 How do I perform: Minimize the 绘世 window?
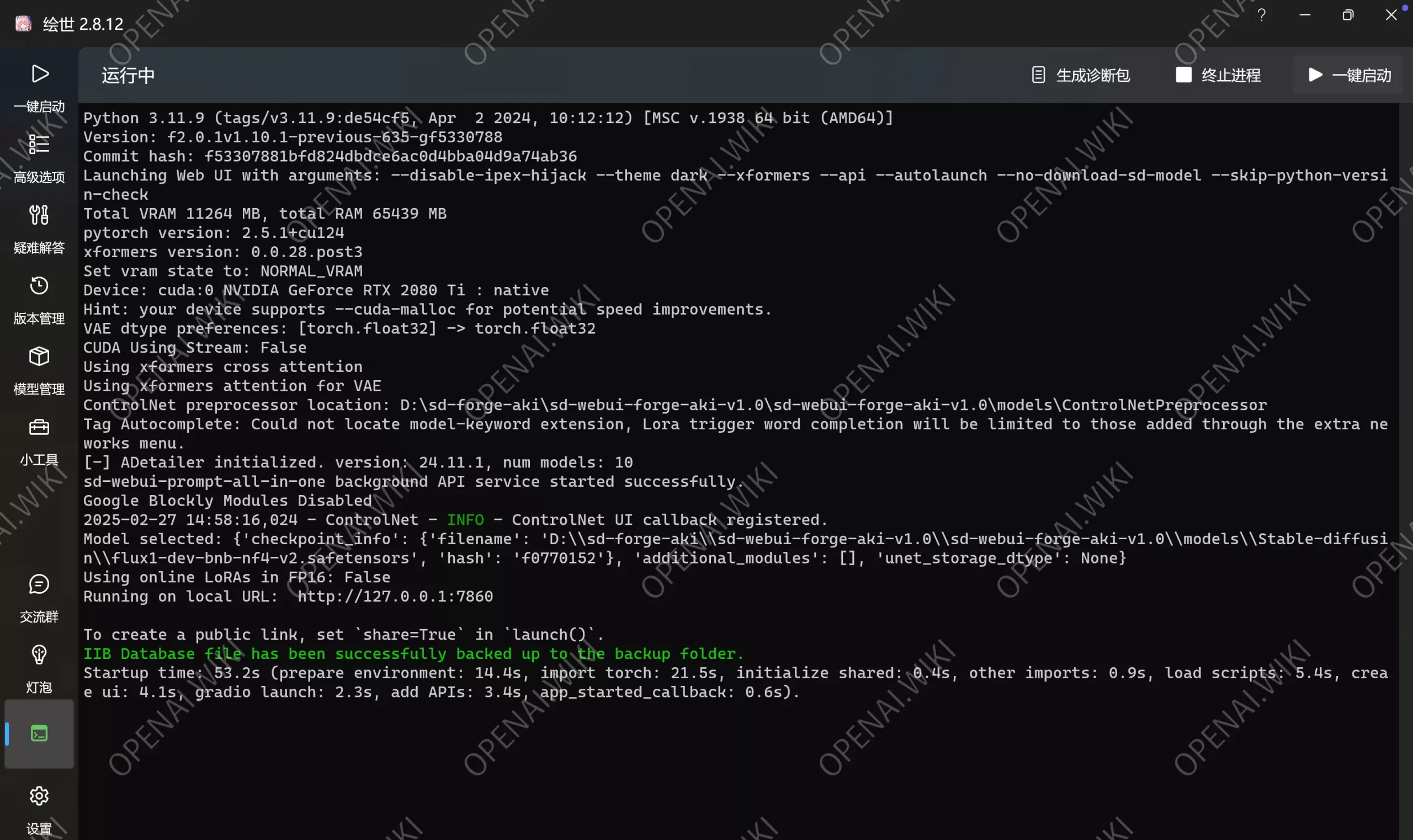[1304, 15]
